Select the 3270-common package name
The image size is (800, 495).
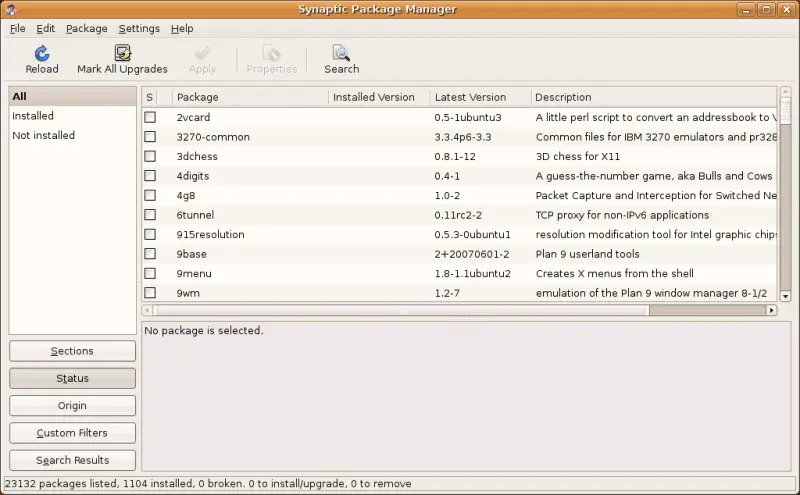point(213,137)
